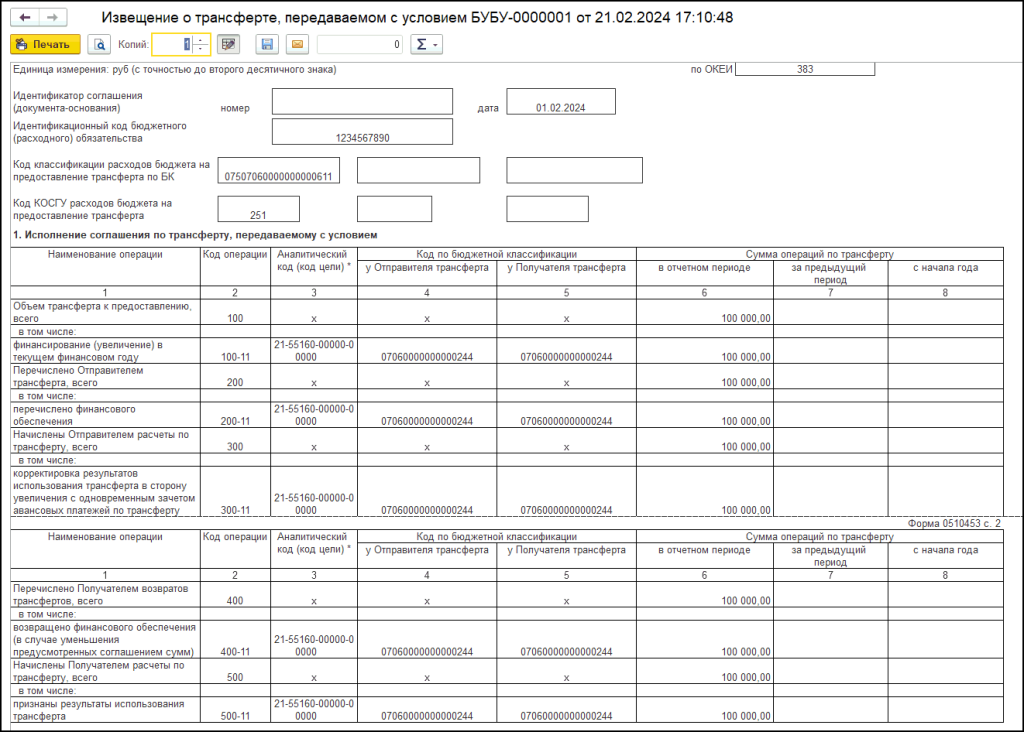Select the ОКЕИ cell with 383
Viewport: 1024px width, 732px height.
click(805, 69)
